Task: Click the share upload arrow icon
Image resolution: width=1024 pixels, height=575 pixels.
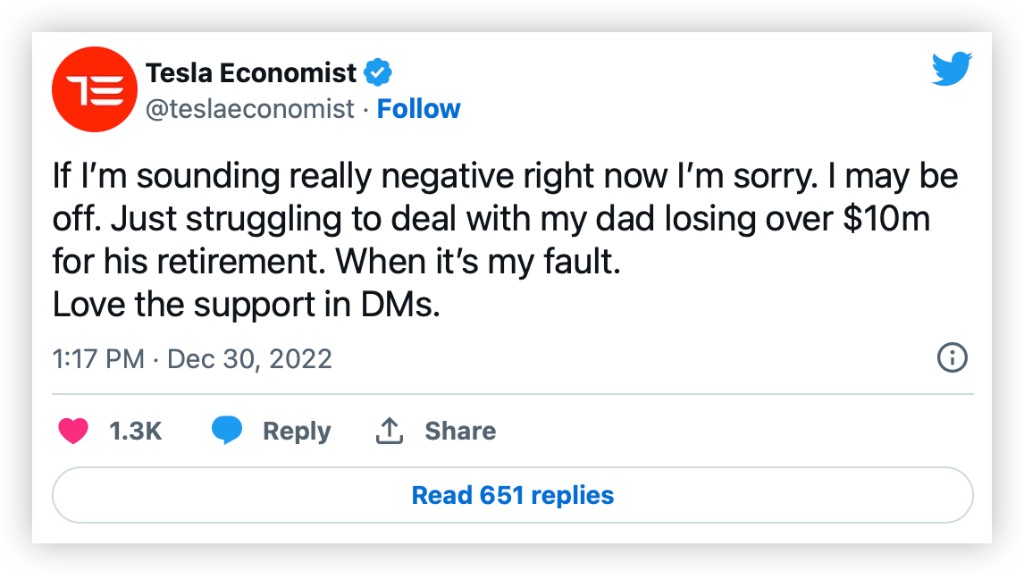Action: click(388, 431)
